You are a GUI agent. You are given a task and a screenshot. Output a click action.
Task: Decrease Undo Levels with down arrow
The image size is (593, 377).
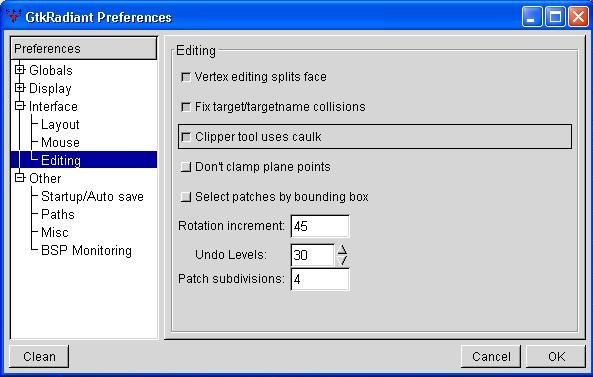pyautogui.click(x=342, y=261)
